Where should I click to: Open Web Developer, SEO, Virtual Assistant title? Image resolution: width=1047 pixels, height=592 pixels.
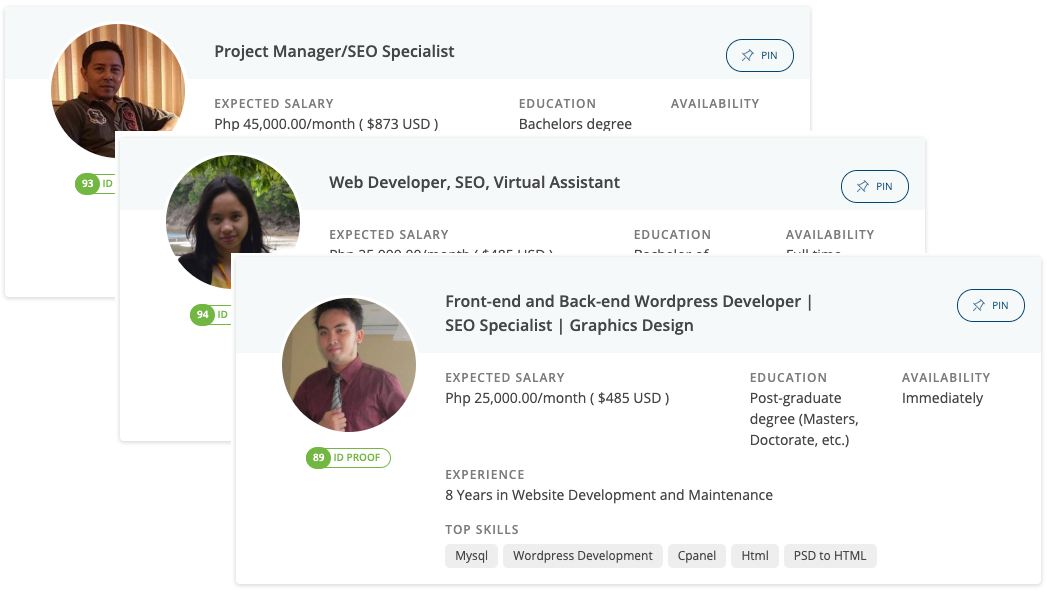click(x=474, y=182)
